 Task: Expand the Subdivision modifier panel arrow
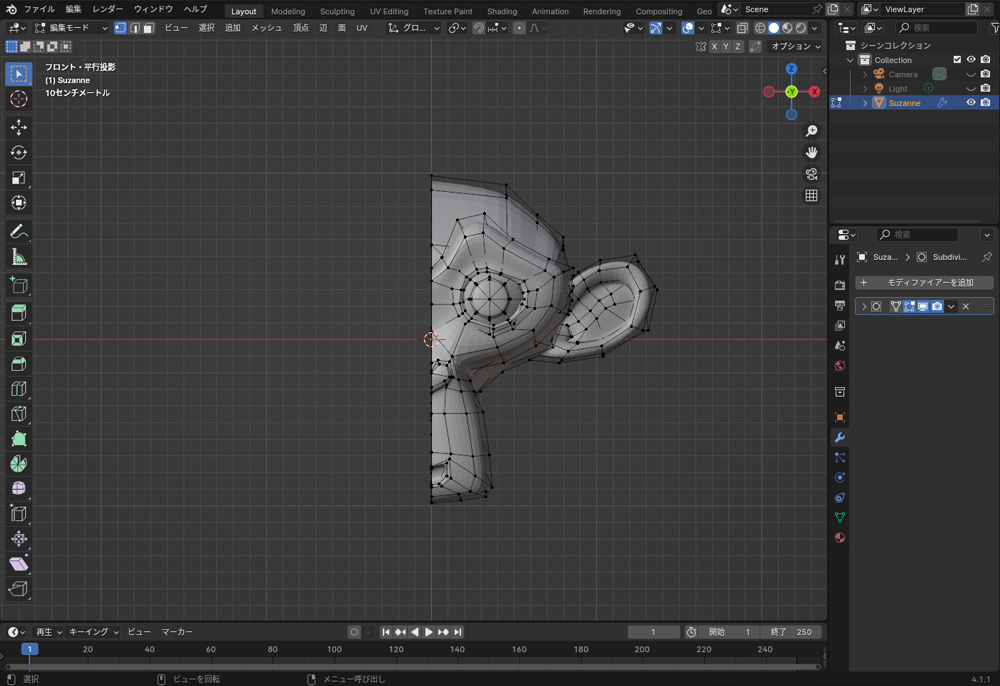[864, 307]
